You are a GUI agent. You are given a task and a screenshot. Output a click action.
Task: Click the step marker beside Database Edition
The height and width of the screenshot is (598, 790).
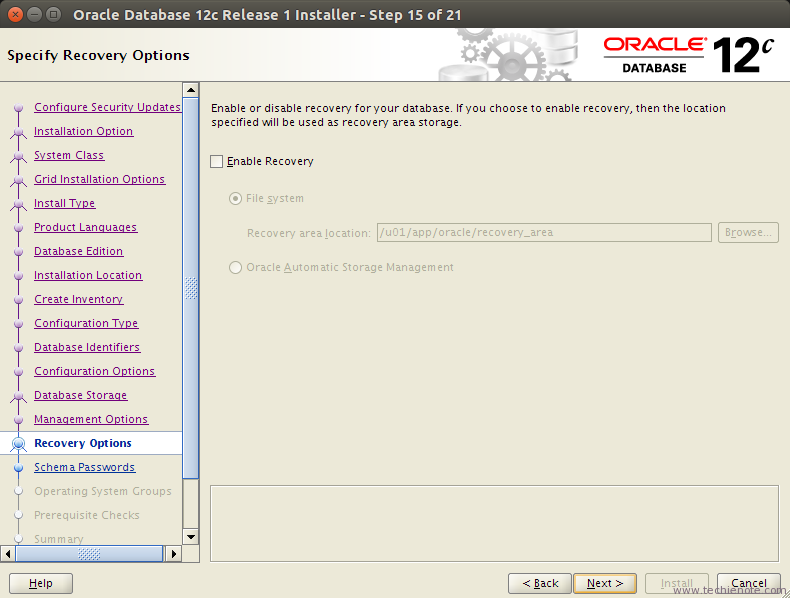[19, 251]
